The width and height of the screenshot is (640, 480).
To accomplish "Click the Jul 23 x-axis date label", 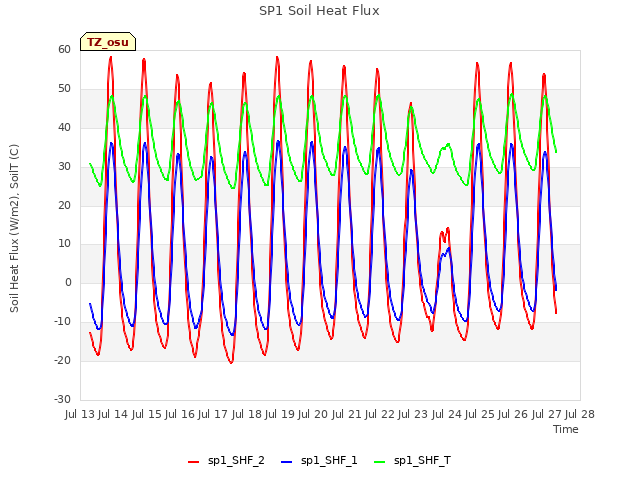I will pyautogui.click(x=413, y=414).
